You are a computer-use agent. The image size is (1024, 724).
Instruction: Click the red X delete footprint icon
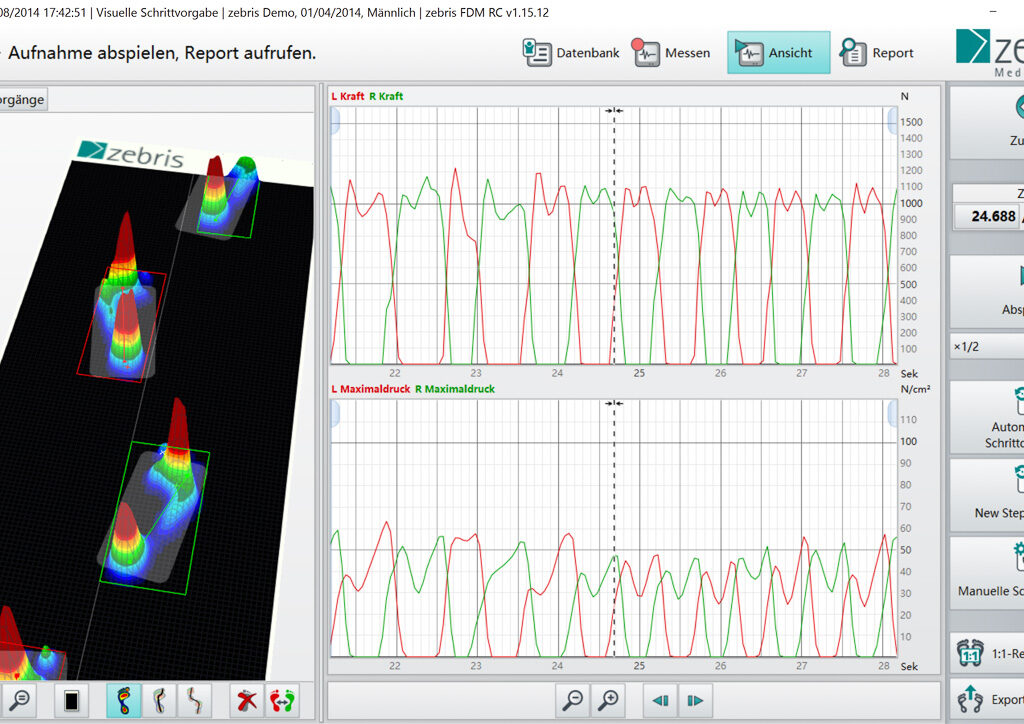pyautogui.click(x=246, y=701)
